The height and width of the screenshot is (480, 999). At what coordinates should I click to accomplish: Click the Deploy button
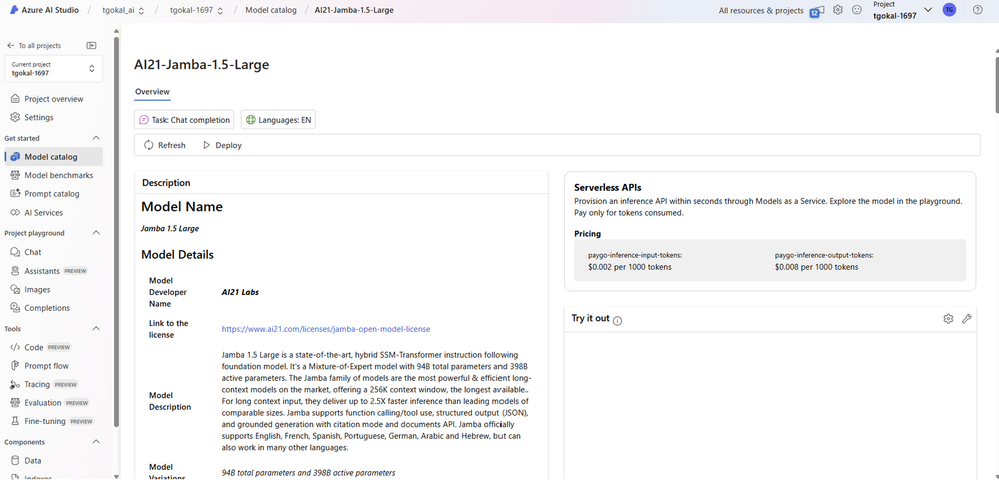click(x=222, y=145)
